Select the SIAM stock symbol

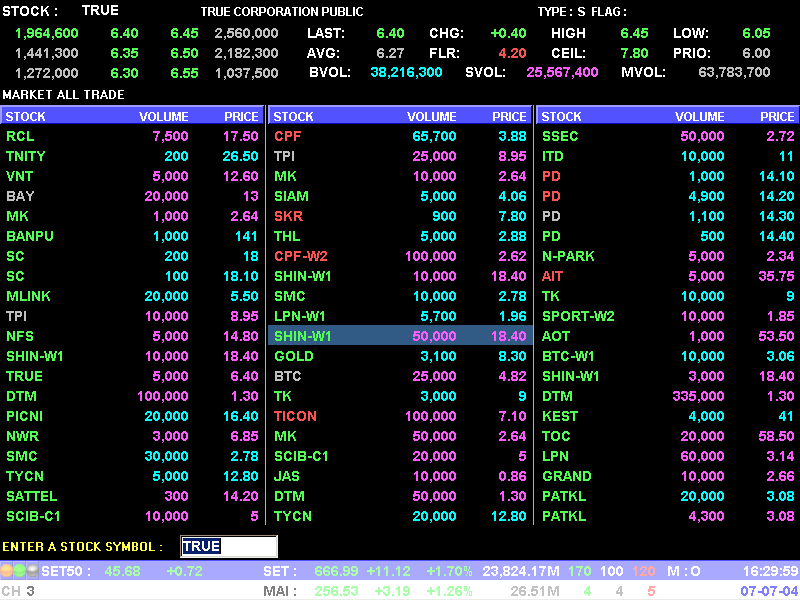point(291,196)
